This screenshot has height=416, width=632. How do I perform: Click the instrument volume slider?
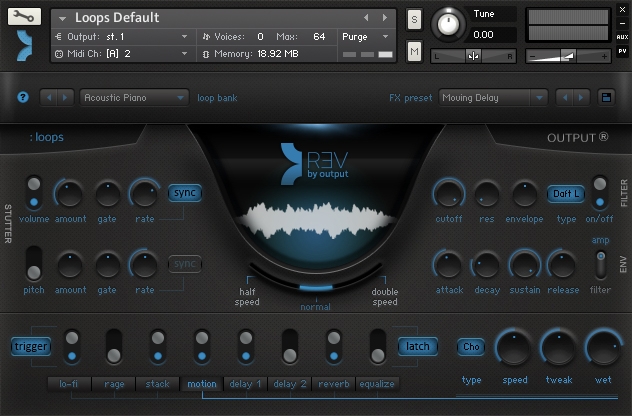coord(568,56)
